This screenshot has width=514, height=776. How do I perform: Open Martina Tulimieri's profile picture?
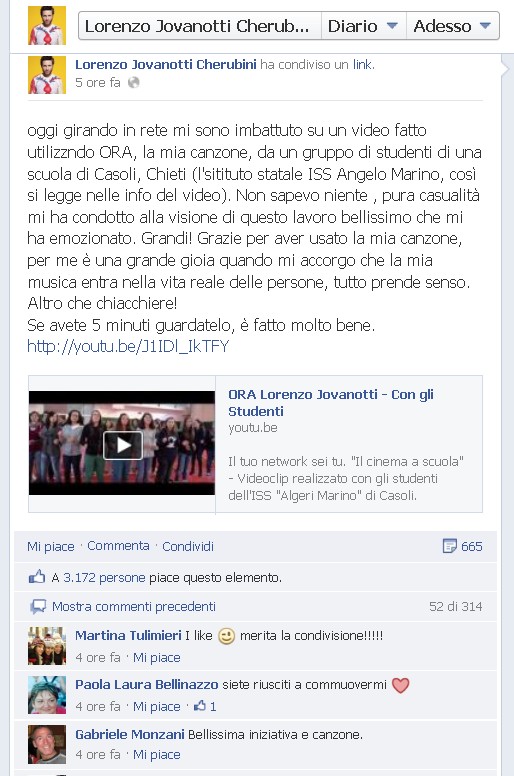[47, 646]
